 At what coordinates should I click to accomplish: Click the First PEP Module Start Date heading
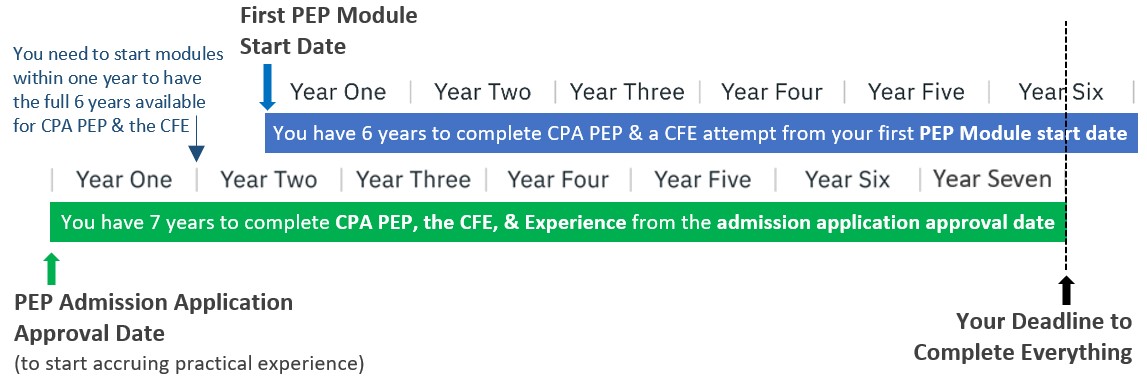[328, 31]
